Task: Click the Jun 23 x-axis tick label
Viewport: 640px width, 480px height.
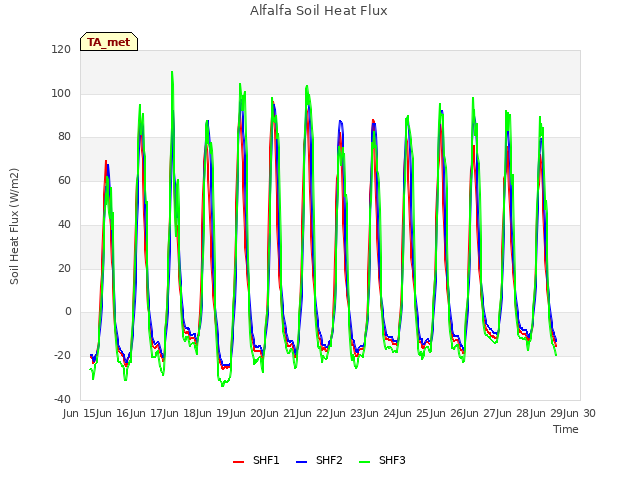Action: pyautogui.click(x=347, y=413)
